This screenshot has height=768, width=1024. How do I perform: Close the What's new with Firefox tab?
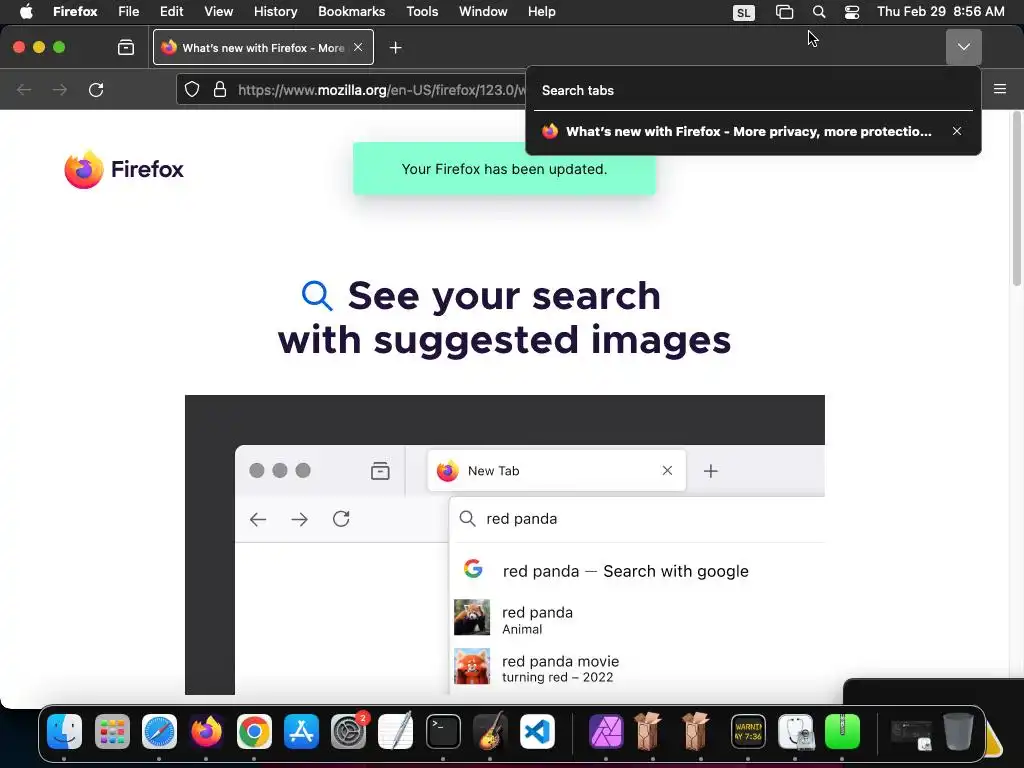pos(358,47)
